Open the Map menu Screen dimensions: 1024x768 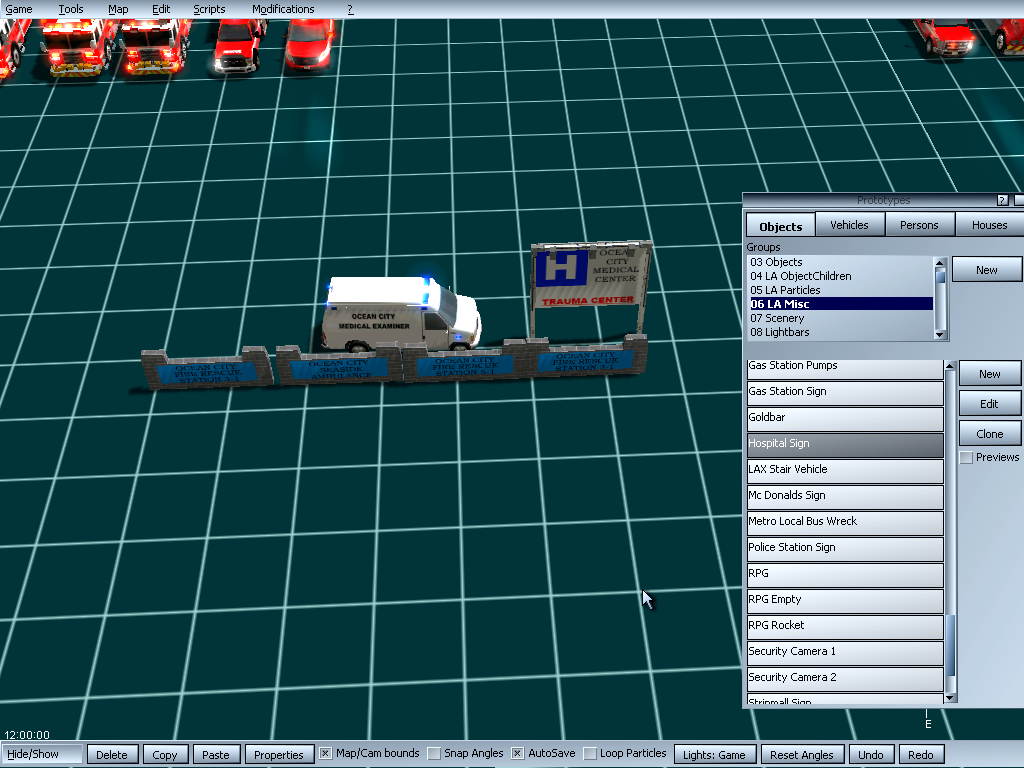pyautogui.click(x=118, y=9)
